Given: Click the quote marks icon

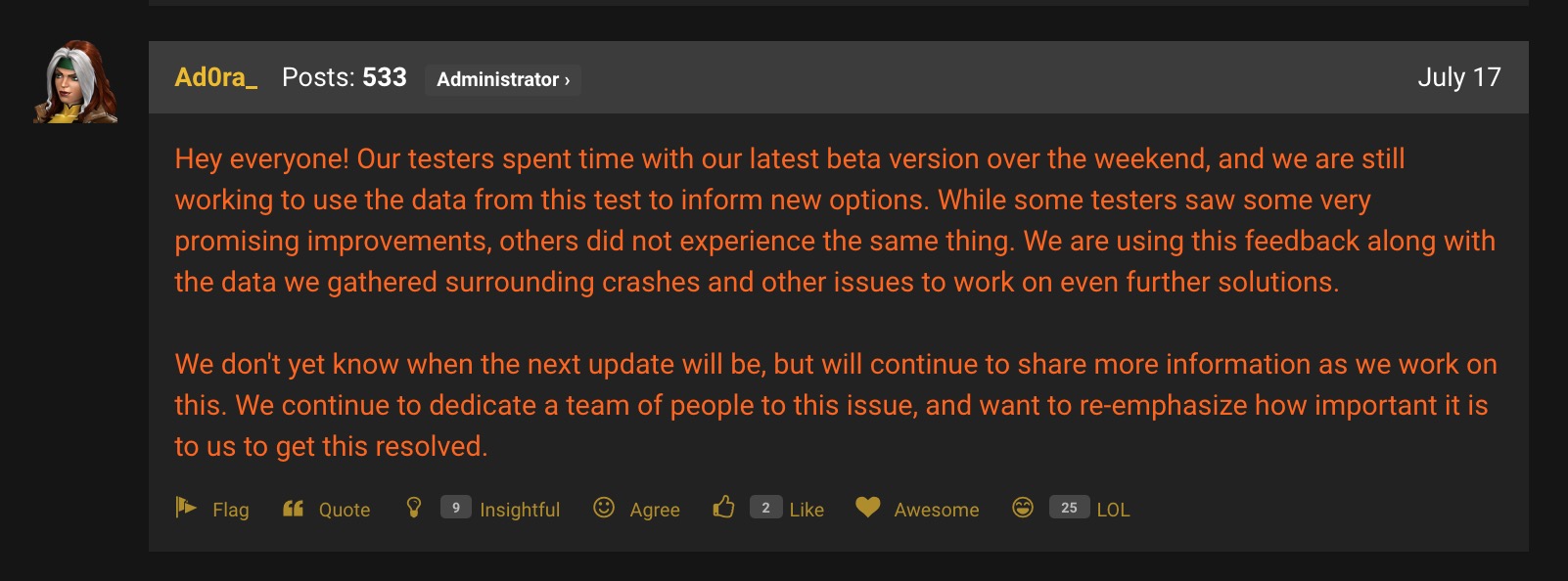Looking at the screenshot, I should click(x=293, y=508).
